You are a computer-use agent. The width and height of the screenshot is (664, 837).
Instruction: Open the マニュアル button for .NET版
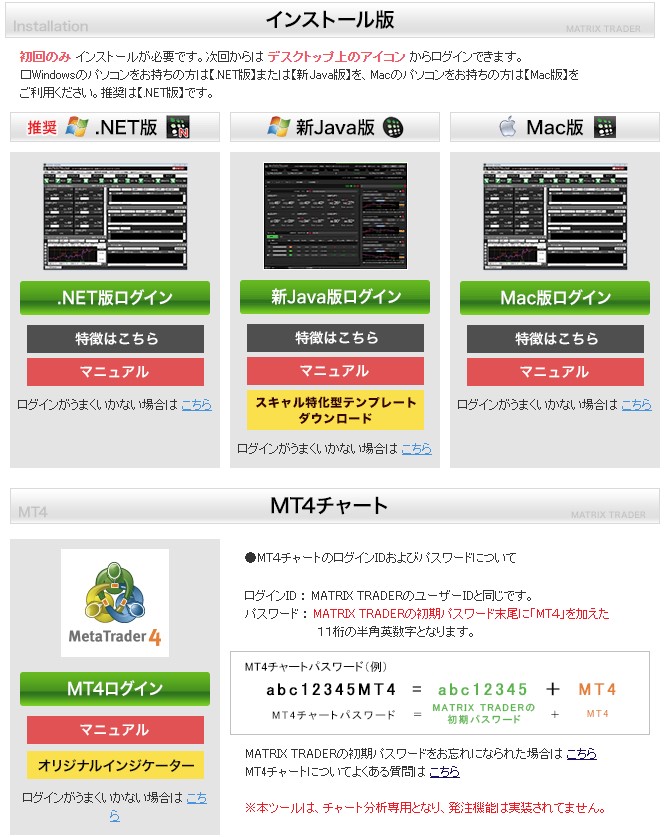pyautogui.click(x=115, y=372)
